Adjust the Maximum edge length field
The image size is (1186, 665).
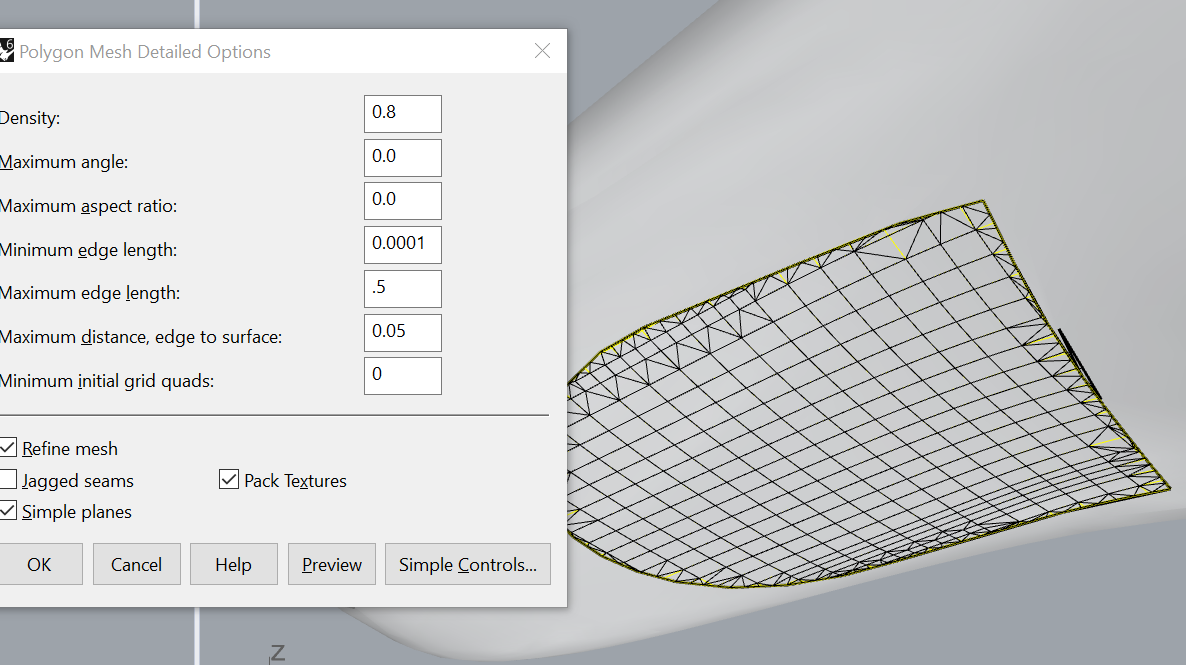coord(402,288)
